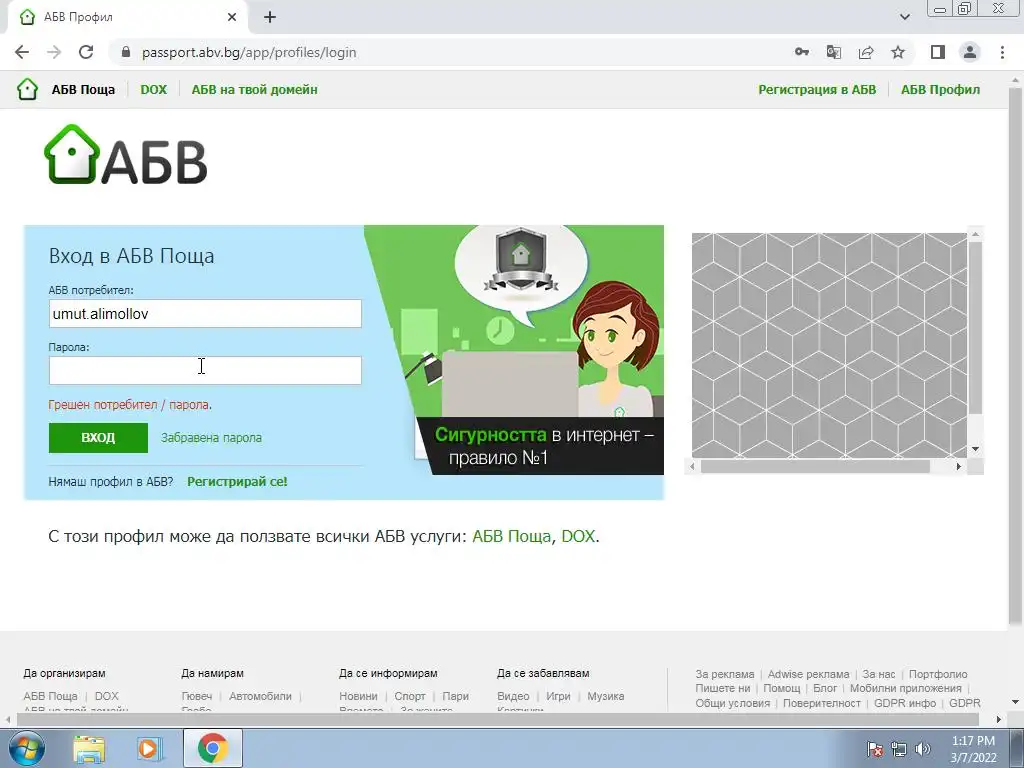Open the Chrome three-dot menu
The width and height of the screenshot is (1024, 768).
(1002, 52)
